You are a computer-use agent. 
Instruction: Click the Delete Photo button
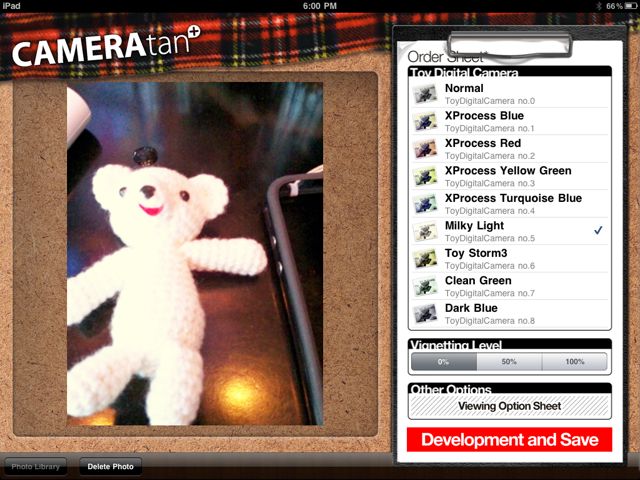[110, 467]
